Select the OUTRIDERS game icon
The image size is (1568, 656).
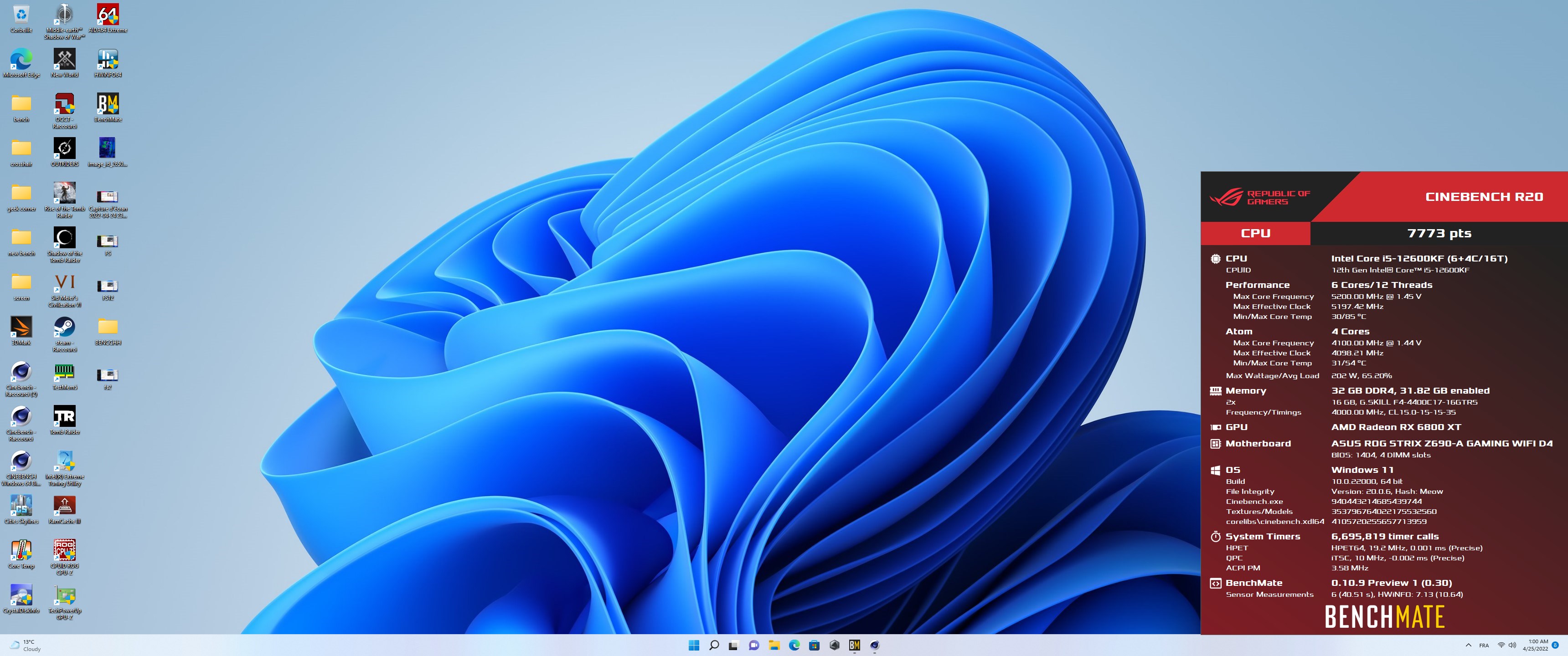pyautogui.click(x=65, y=152)
